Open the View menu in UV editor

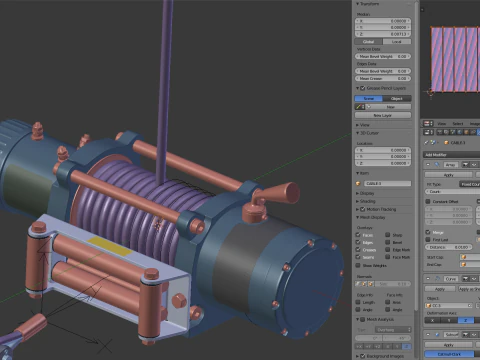click(x=442, y=124)
